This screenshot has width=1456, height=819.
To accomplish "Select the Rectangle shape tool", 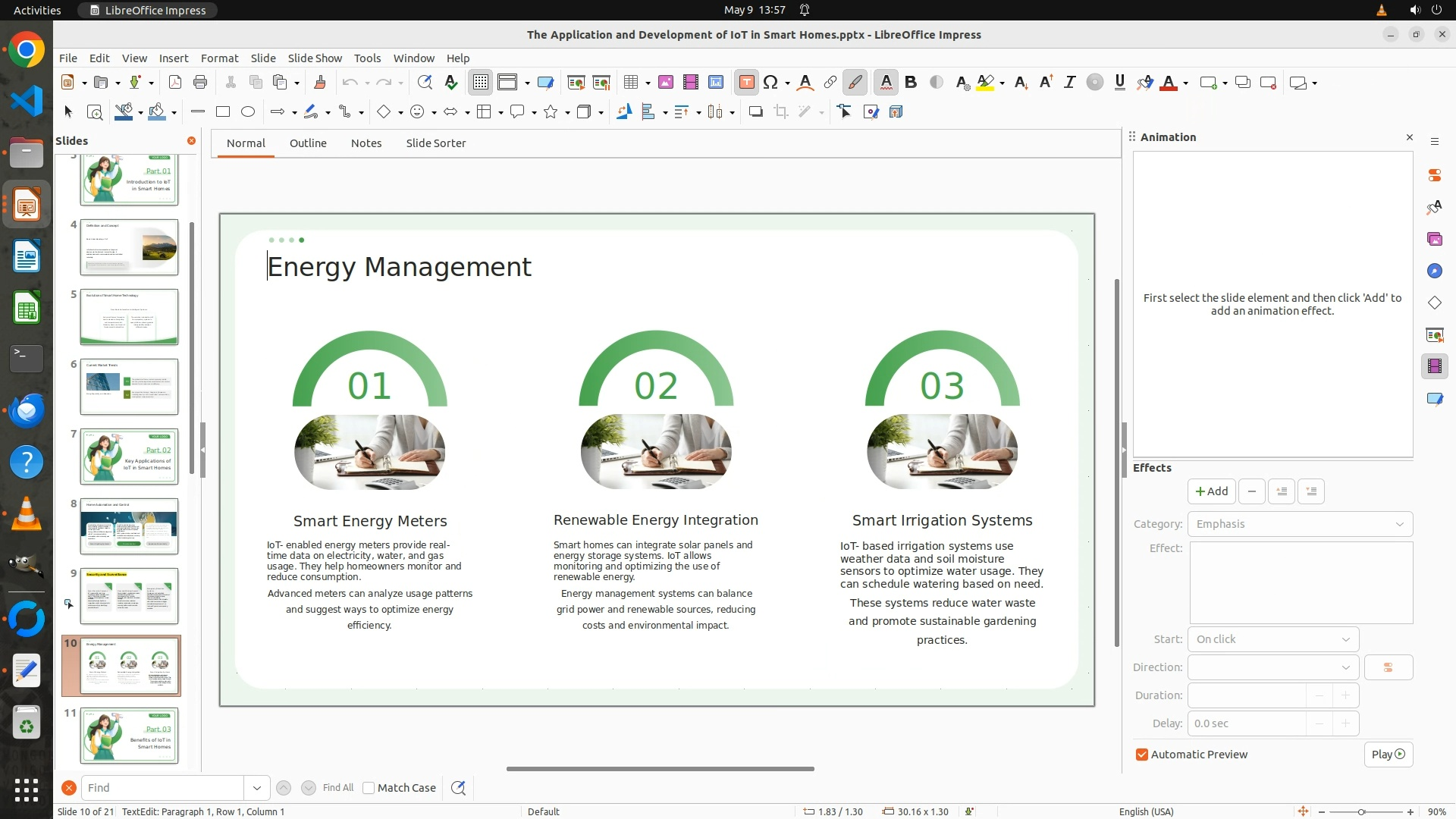I will click(223, 112).
